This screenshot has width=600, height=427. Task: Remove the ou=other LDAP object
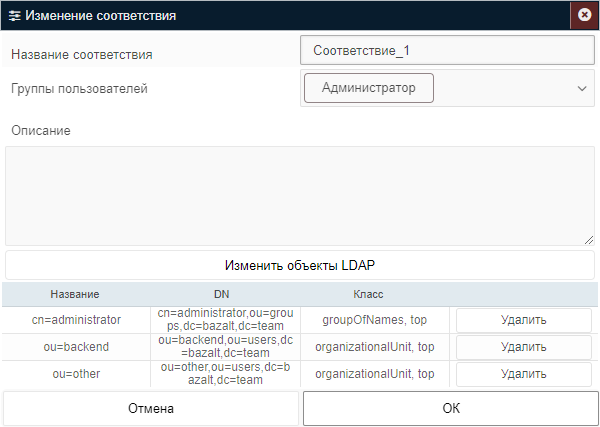pos(524,374)
